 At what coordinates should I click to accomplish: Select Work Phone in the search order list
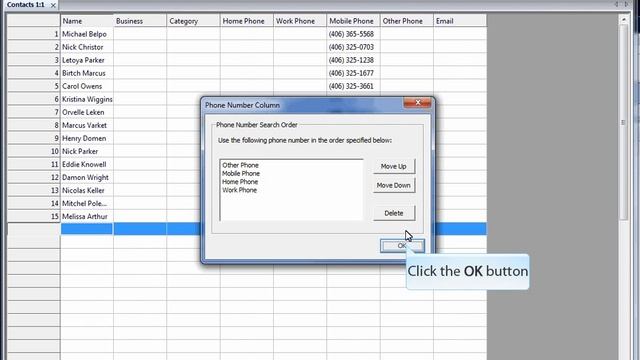[240, 190]
